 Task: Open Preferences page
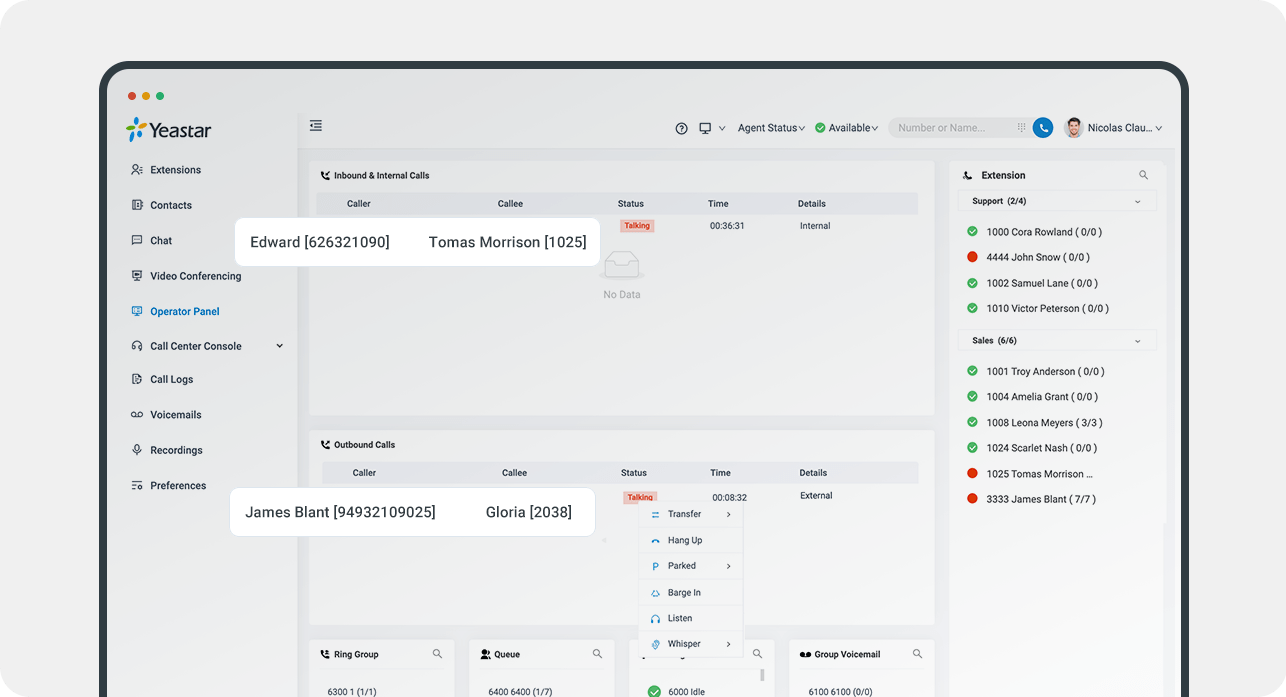click(178, 486)
